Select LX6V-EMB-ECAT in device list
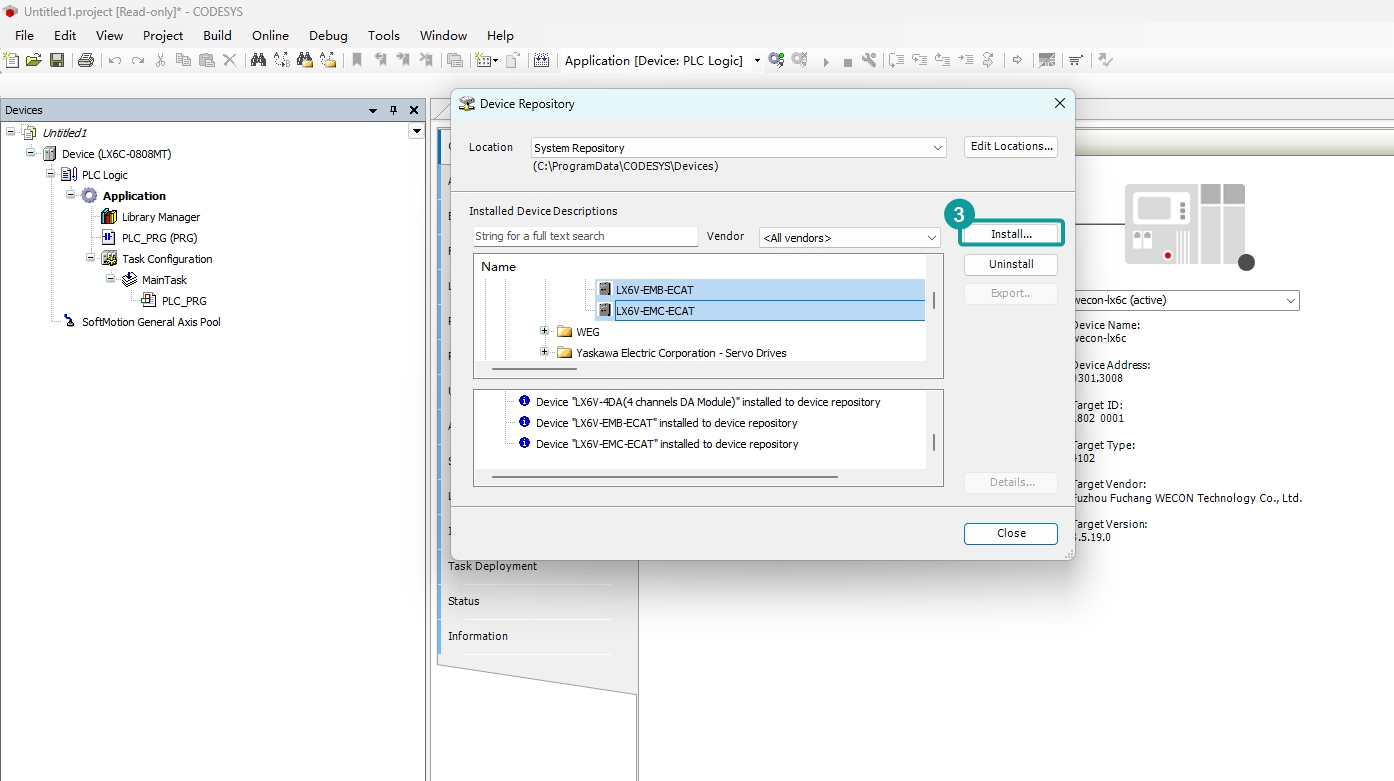Viewport: 1394px width, 781px height. coord(654,290)
